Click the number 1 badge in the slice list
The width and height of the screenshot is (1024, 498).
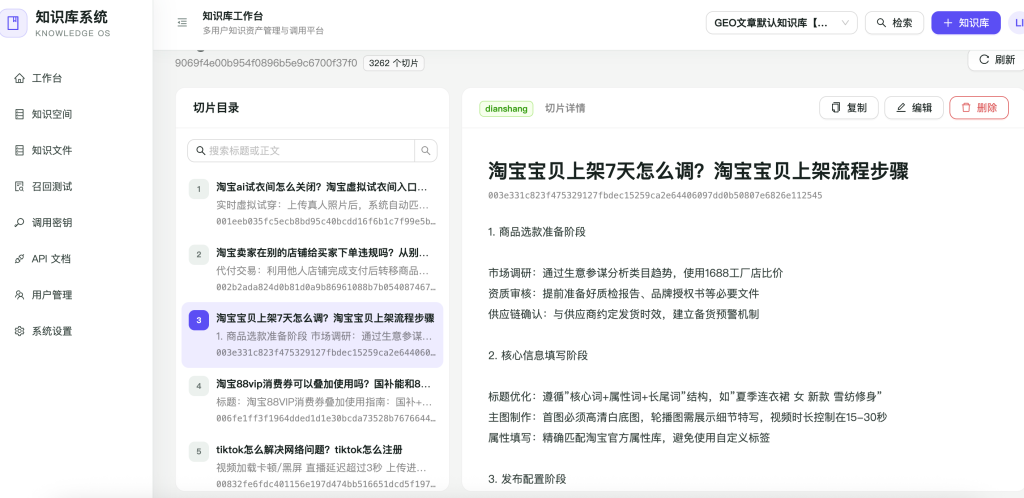click(x=199, y=189)
